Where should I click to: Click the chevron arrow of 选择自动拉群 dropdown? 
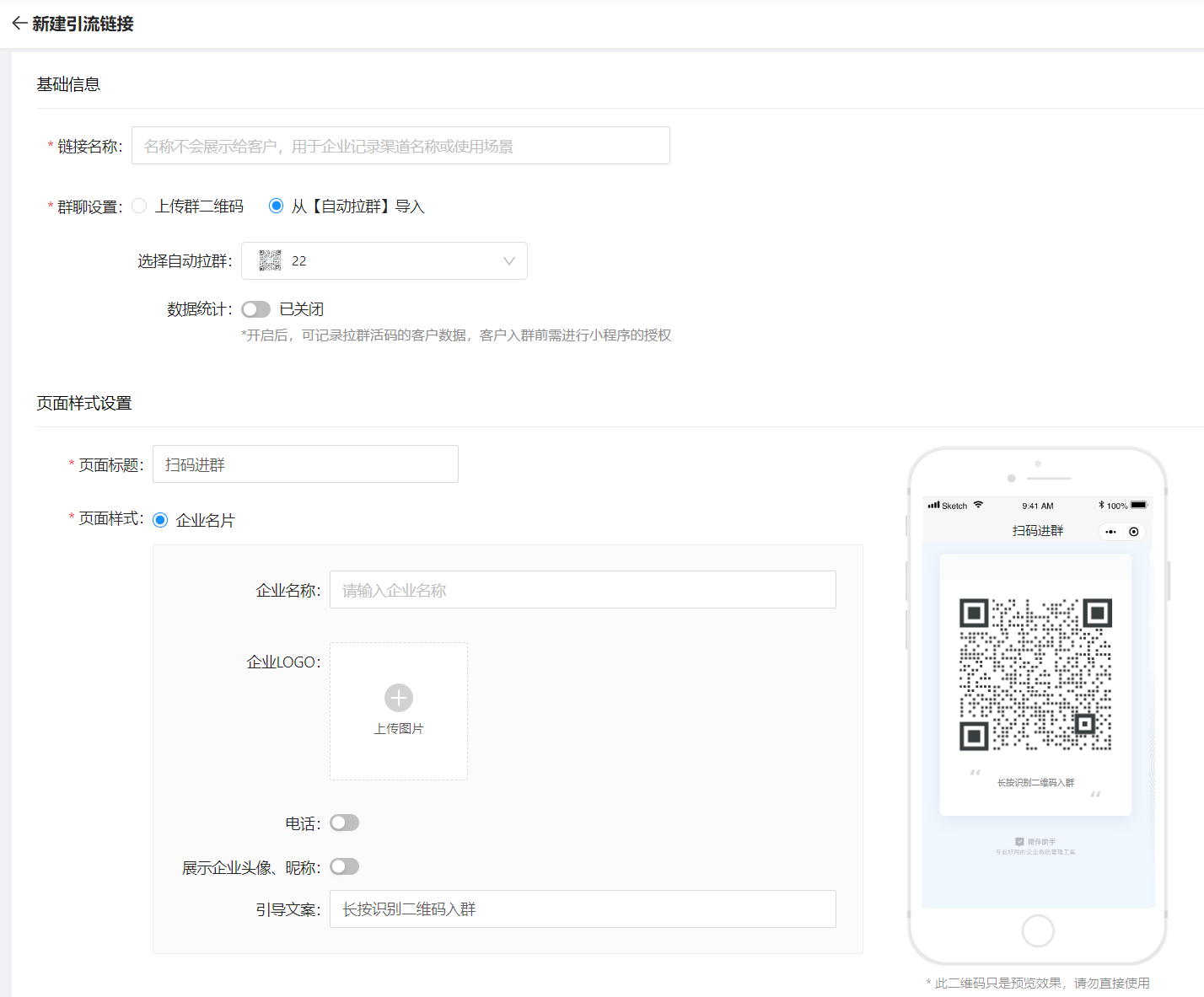coord(509,261)
